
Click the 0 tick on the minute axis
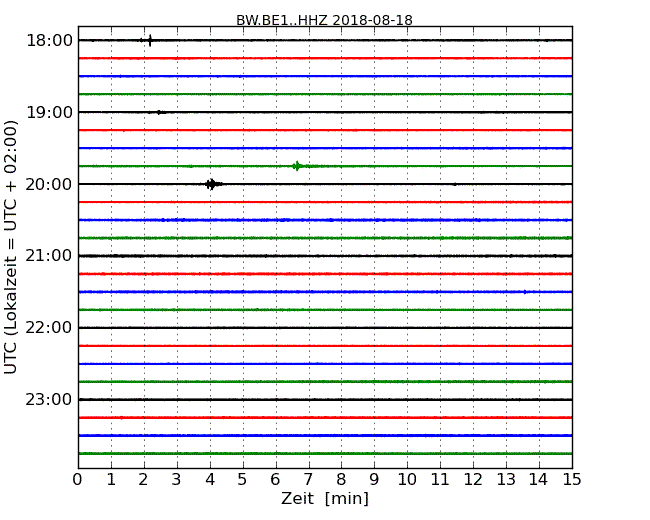click(x=78, y=480)
